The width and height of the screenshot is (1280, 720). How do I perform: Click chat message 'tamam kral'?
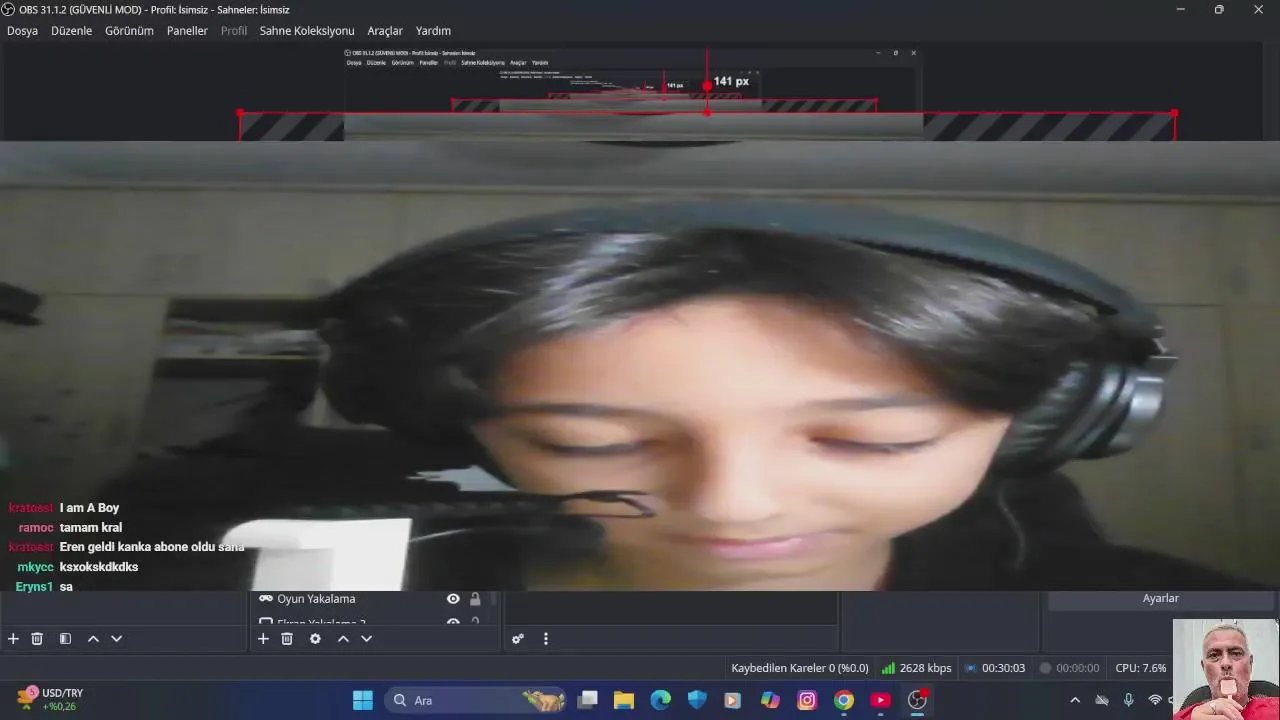[91, 527]
